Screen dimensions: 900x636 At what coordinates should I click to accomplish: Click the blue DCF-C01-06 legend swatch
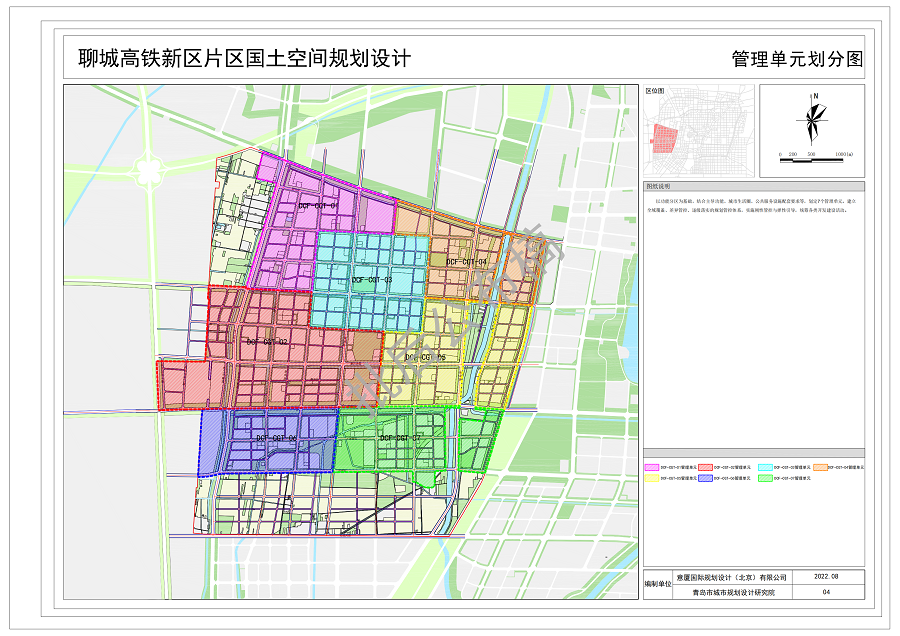click(706, 478)
